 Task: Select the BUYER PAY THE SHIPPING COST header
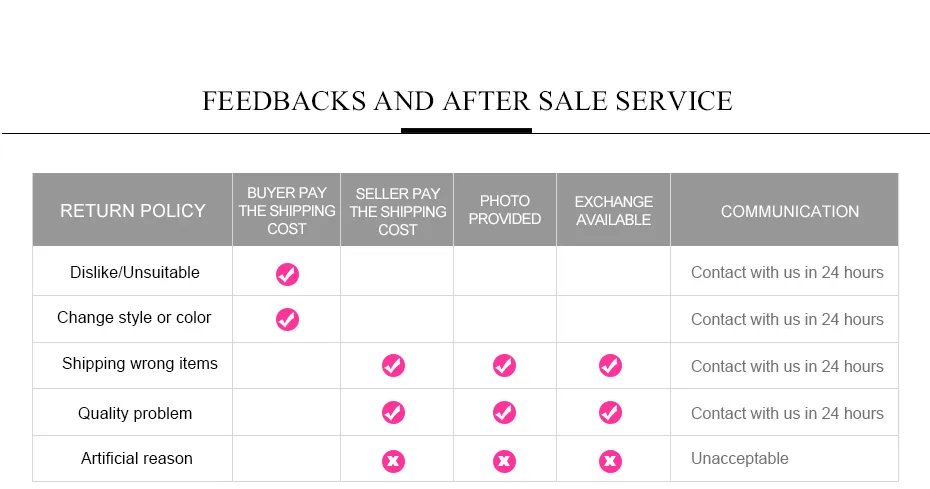(286, 210)
